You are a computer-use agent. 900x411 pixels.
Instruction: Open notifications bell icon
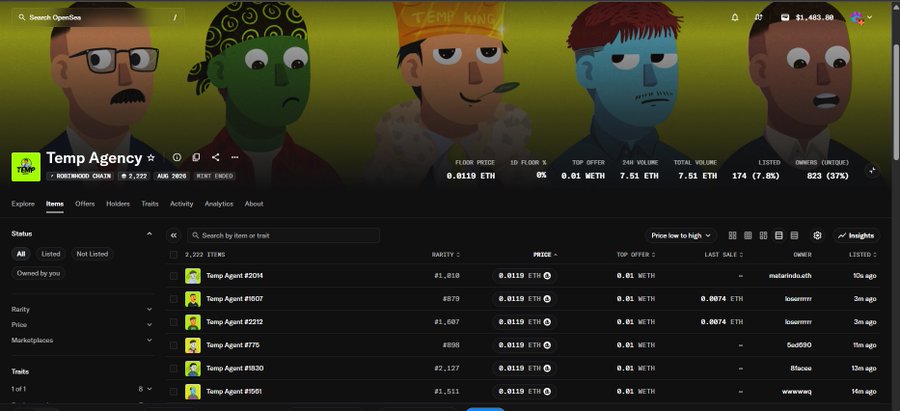click(735, 18)
